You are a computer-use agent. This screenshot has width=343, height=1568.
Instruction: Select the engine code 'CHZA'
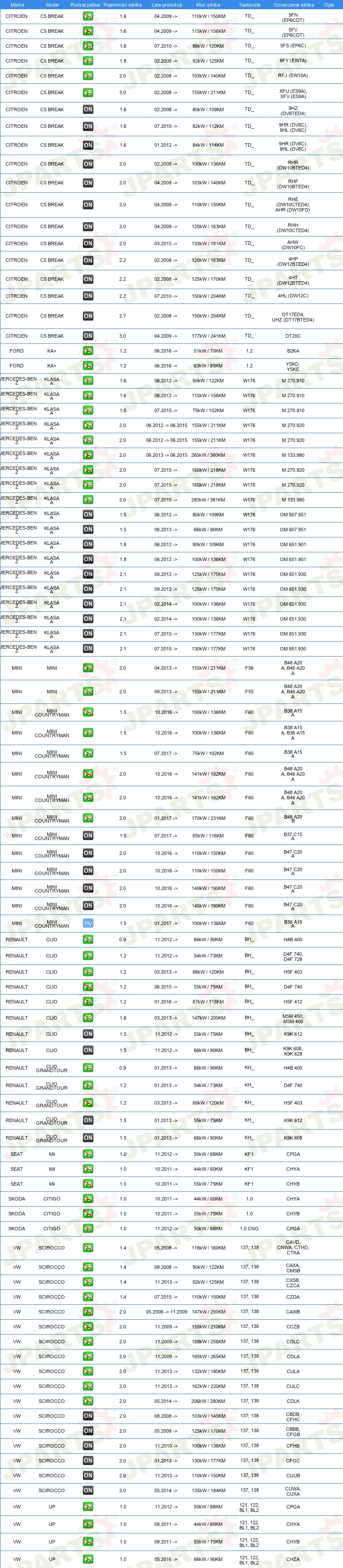293,1560
